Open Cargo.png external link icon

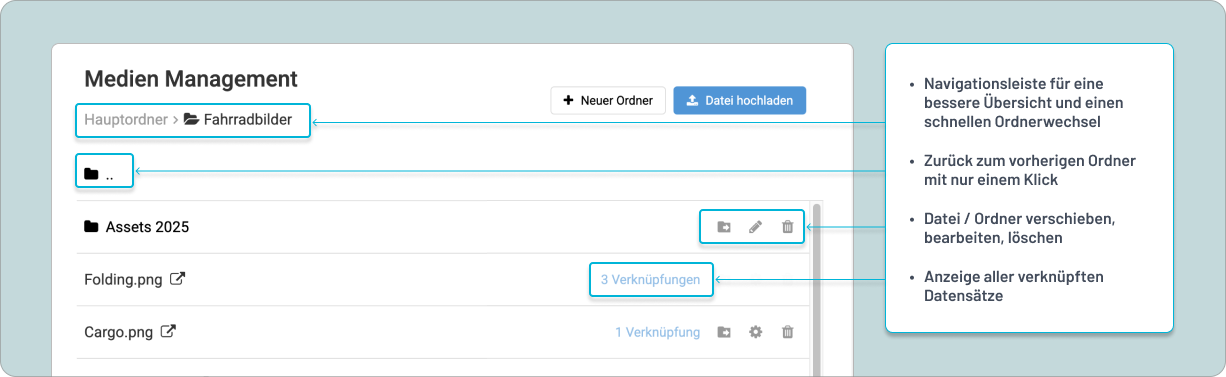click(169, 331)
